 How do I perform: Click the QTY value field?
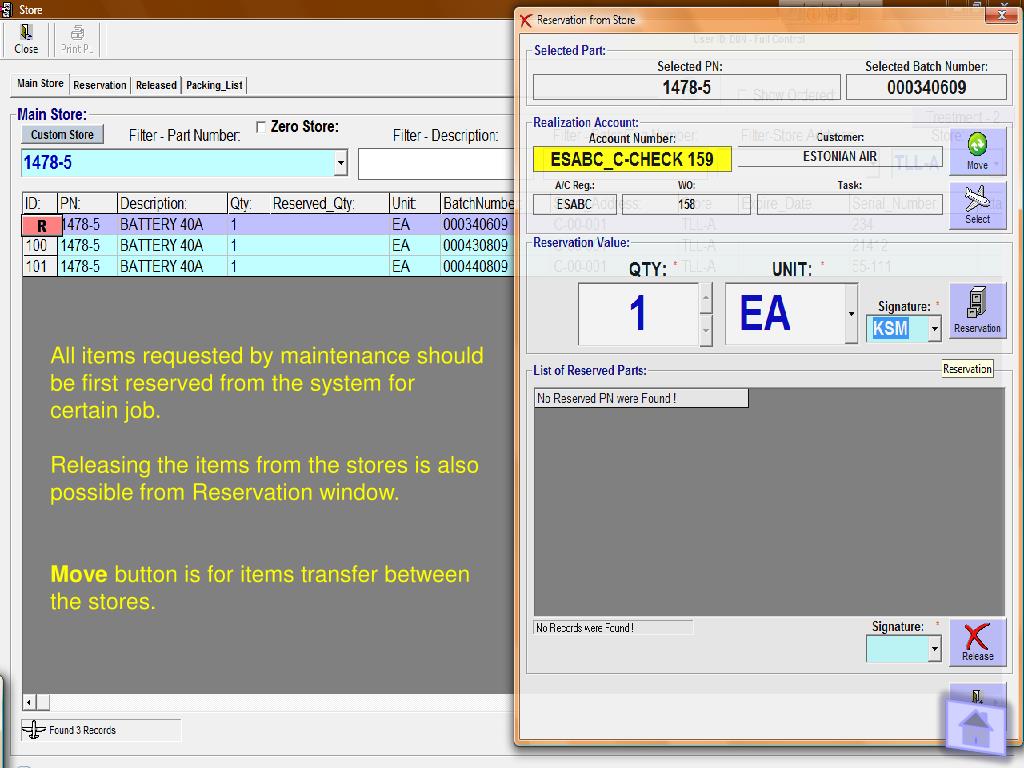[x=638, y=313]
